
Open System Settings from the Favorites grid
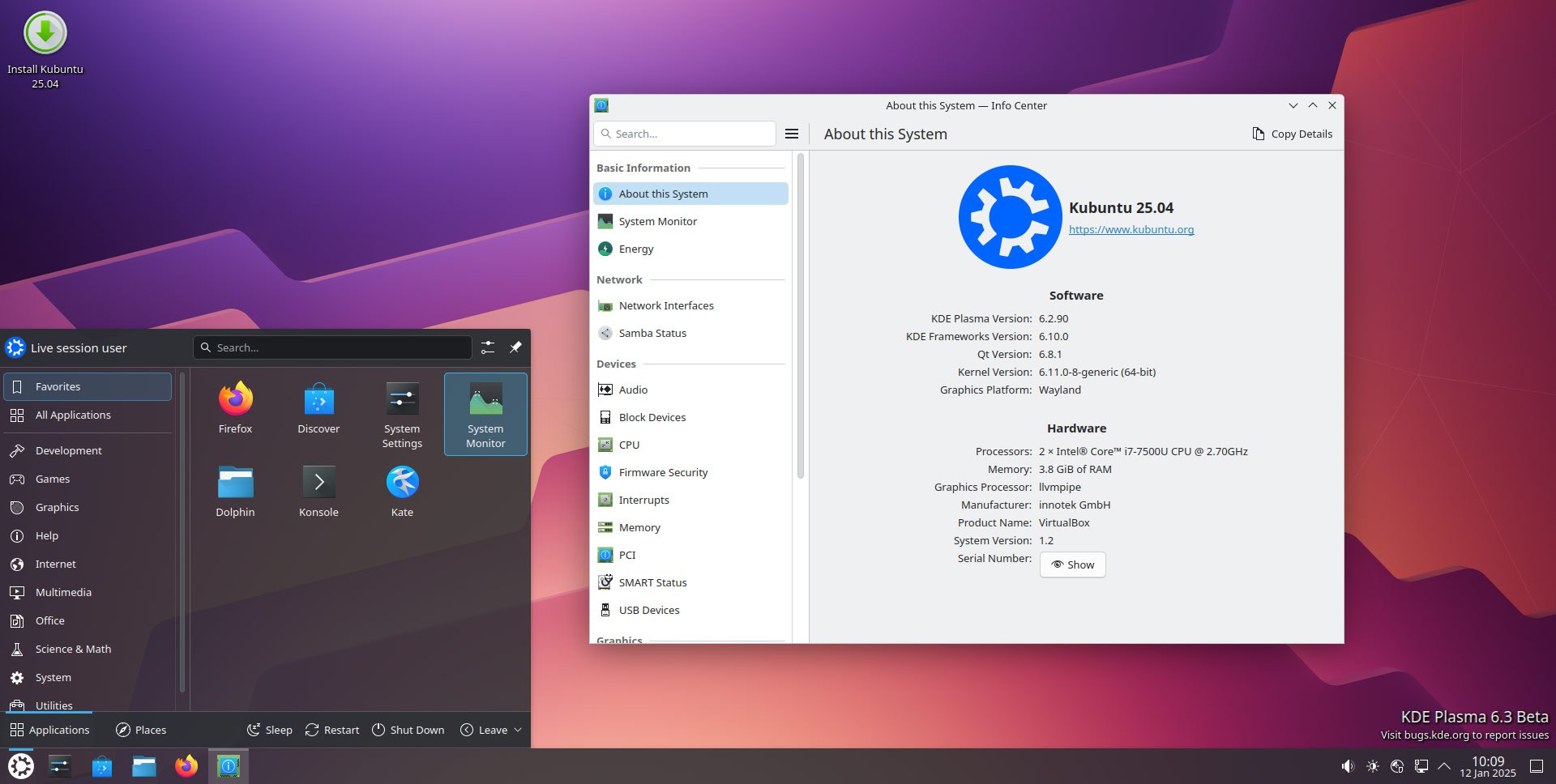[x=402, y=415]
